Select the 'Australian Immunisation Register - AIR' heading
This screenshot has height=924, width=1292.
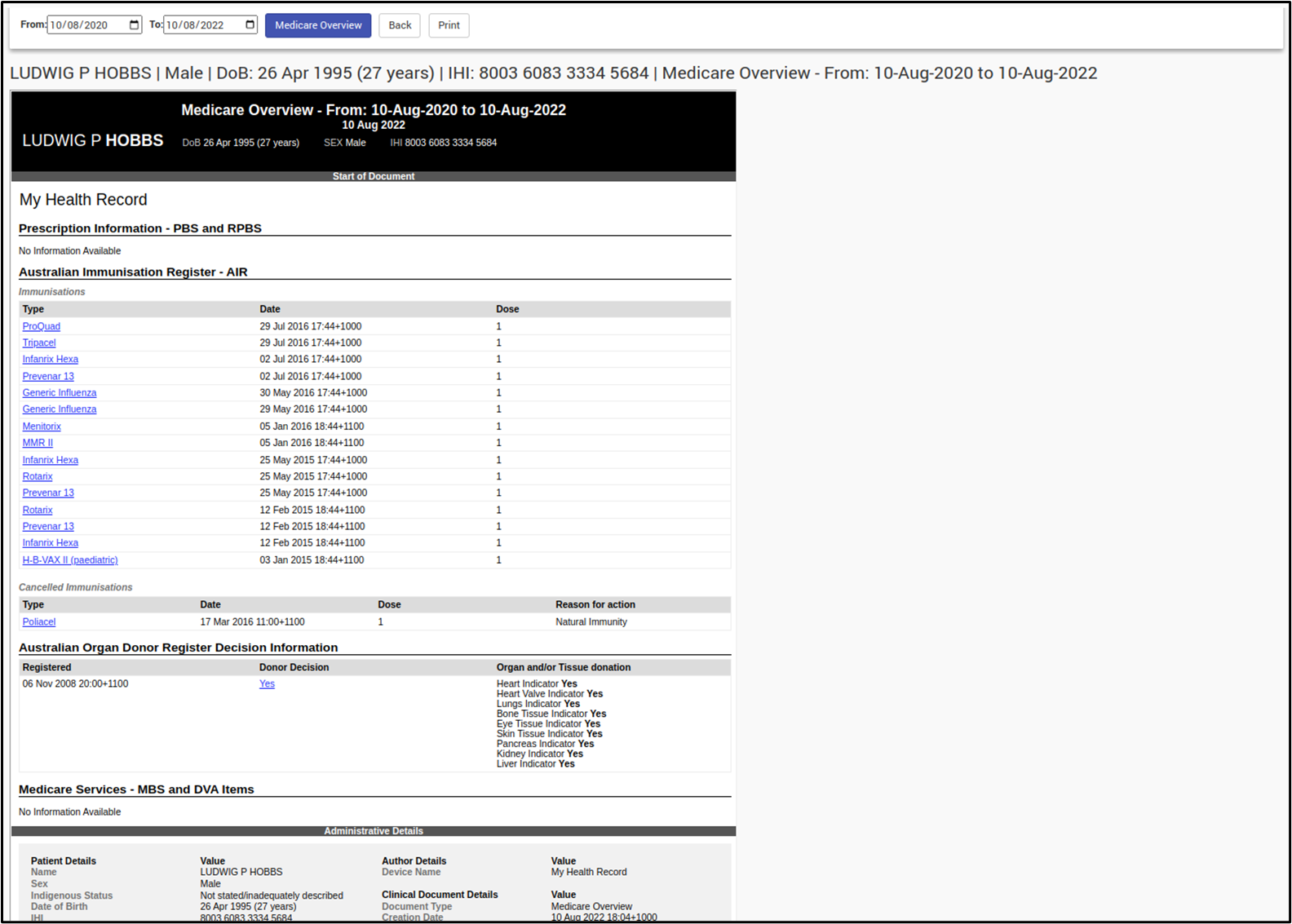pyautogui.click(x=133, y=272)
